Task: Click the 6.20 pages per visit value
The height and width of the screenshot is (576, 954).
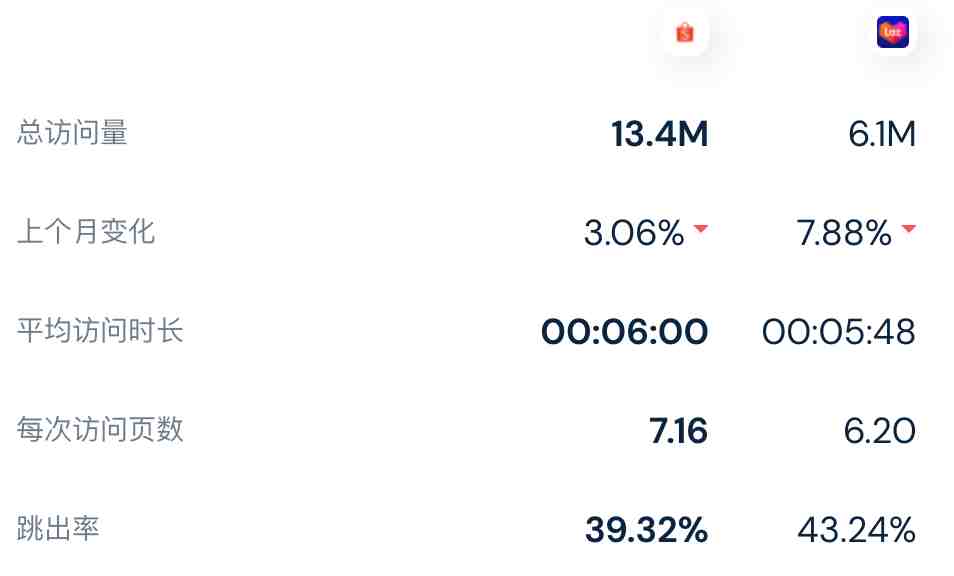Action: click(880, 431)
